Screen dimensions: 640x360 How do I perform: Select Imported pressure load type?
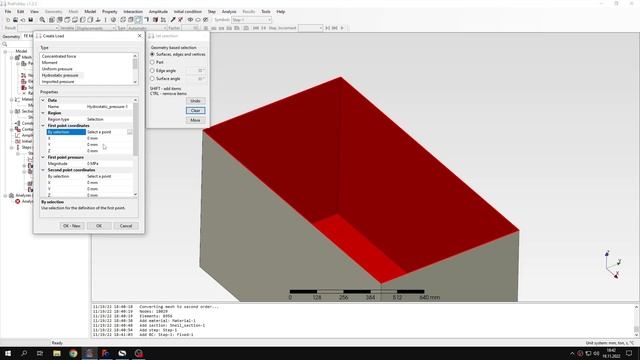click(x=58, y=82)
